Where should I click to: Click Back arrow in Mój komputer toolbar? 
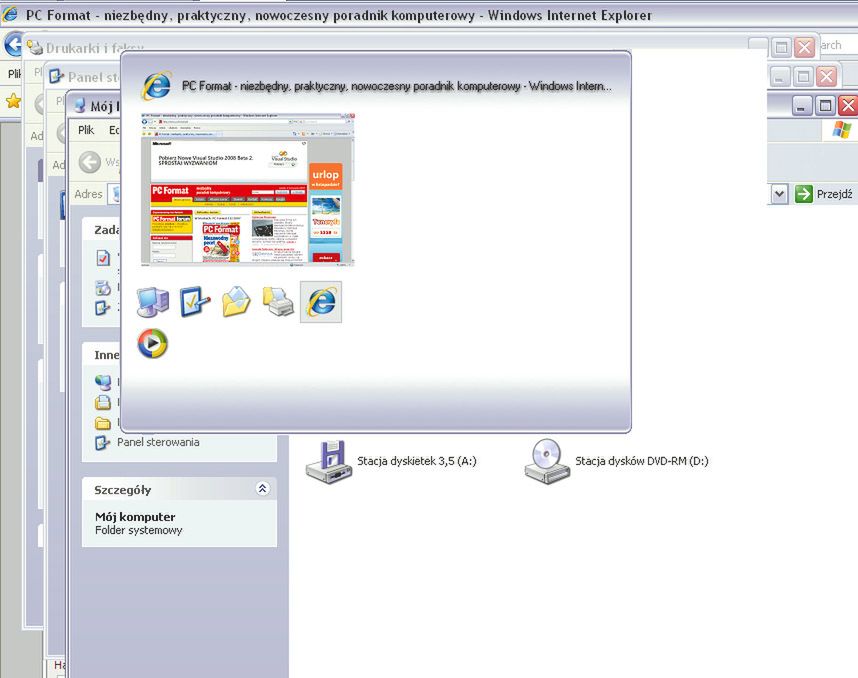[90, 162]
